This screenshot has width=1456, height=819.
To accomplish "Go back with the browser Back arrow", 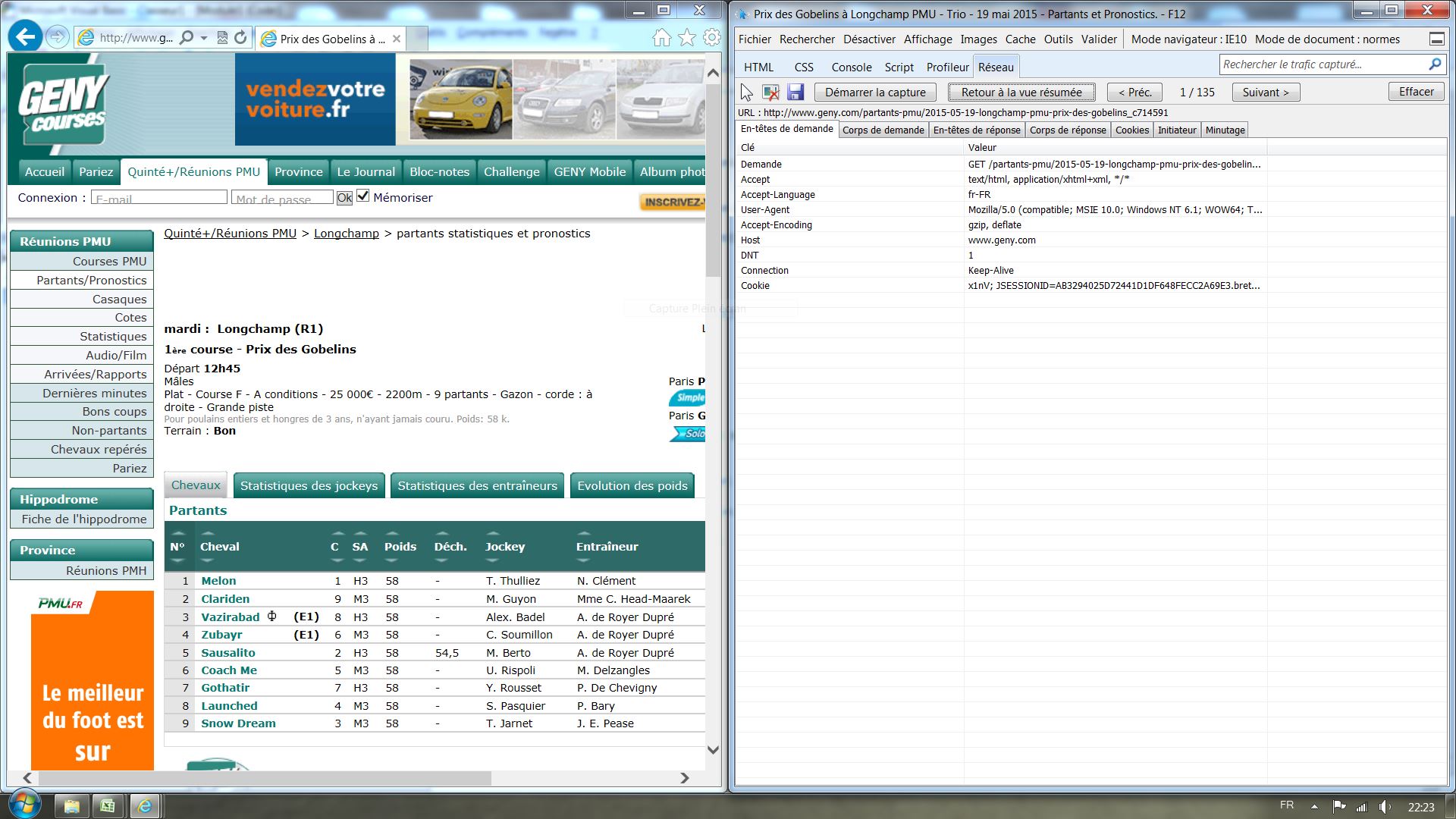I will tap(26, 36).
